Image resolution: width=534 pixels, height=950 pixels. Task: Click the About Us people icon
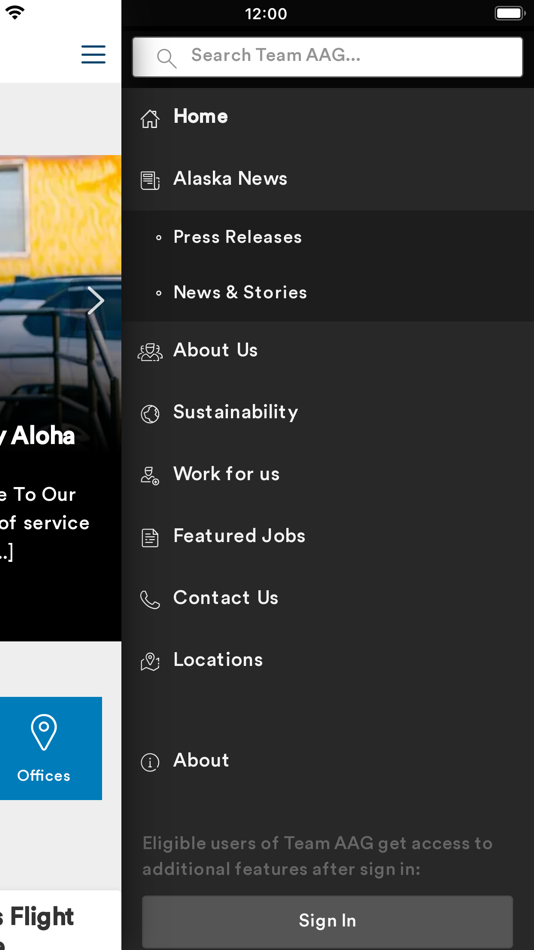coord(150,352)
